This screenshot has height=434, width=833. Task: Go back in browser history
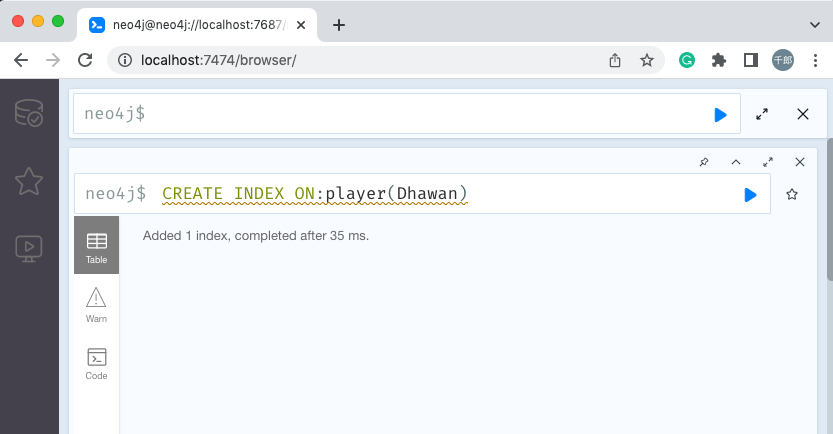click(x=21, y=60)
